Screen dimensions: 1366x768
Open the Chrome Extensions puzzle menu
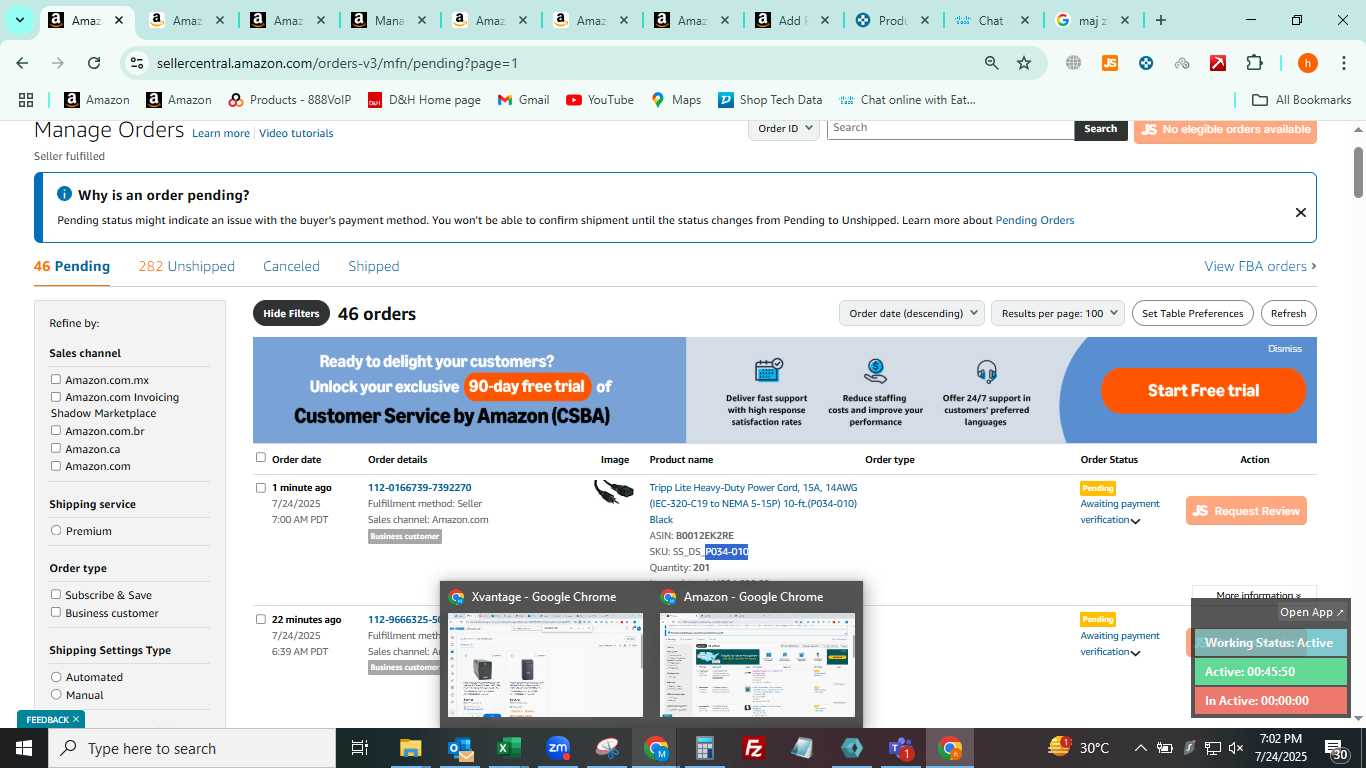tap(1254, 63)
